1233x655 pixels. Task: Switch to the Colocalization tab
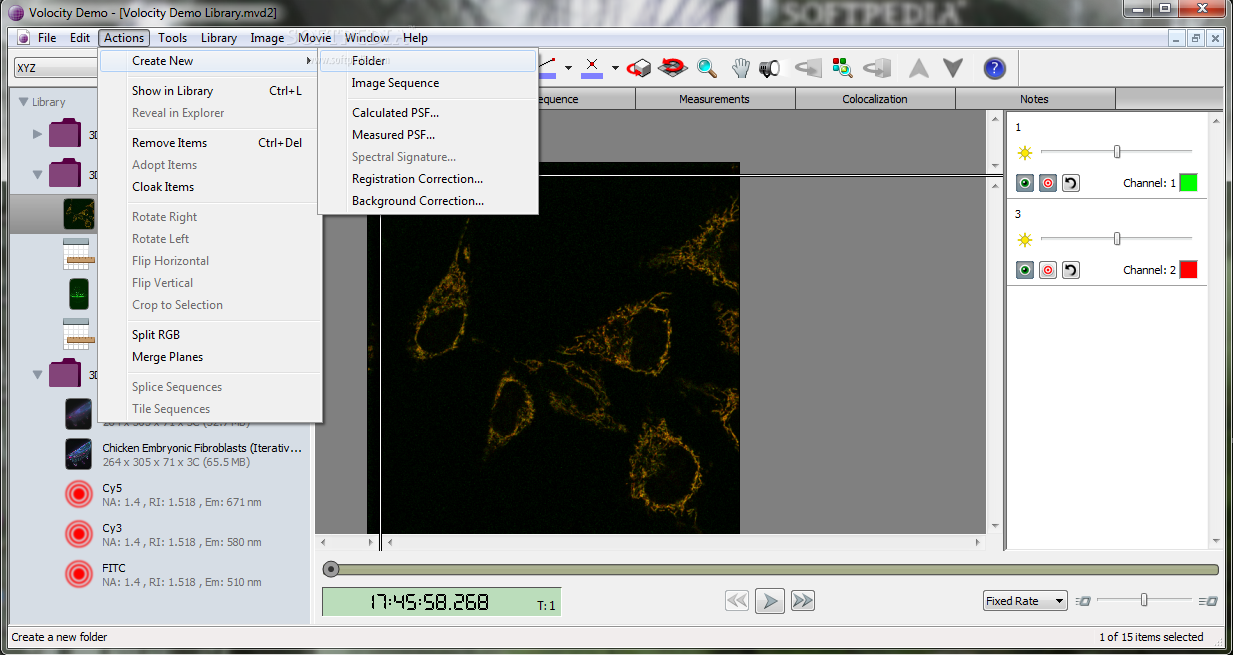click(875, 99)
